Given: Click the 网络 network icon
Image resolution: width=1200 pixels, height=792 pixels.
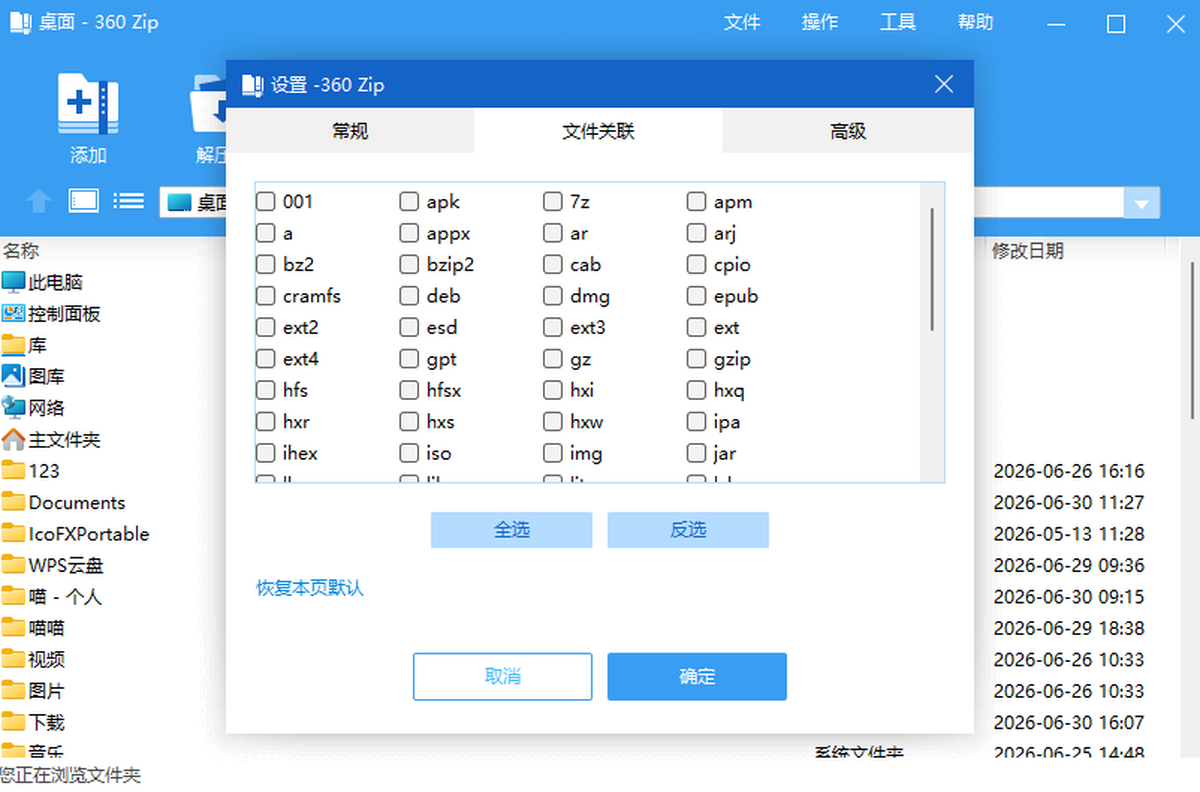Looking at the screenshot, I should [x=13, y=408].
